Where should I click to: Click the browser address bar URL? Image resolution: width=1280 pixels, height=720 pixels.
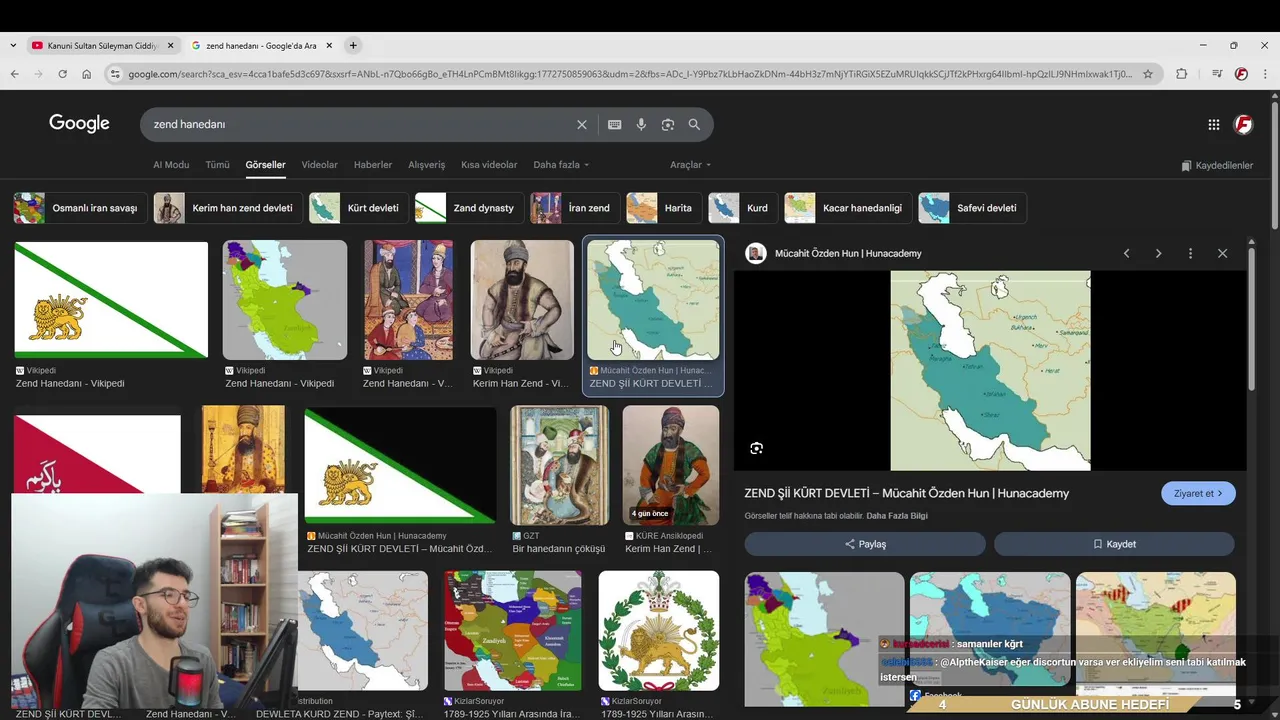click(630, 74)
